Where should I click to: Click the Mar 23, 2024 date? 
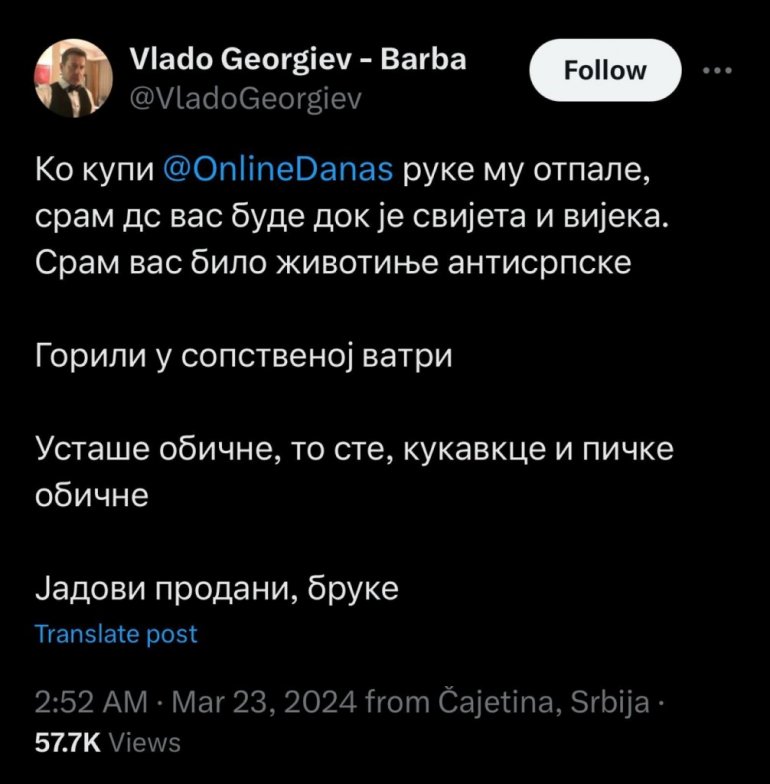(x=263, y=702)
